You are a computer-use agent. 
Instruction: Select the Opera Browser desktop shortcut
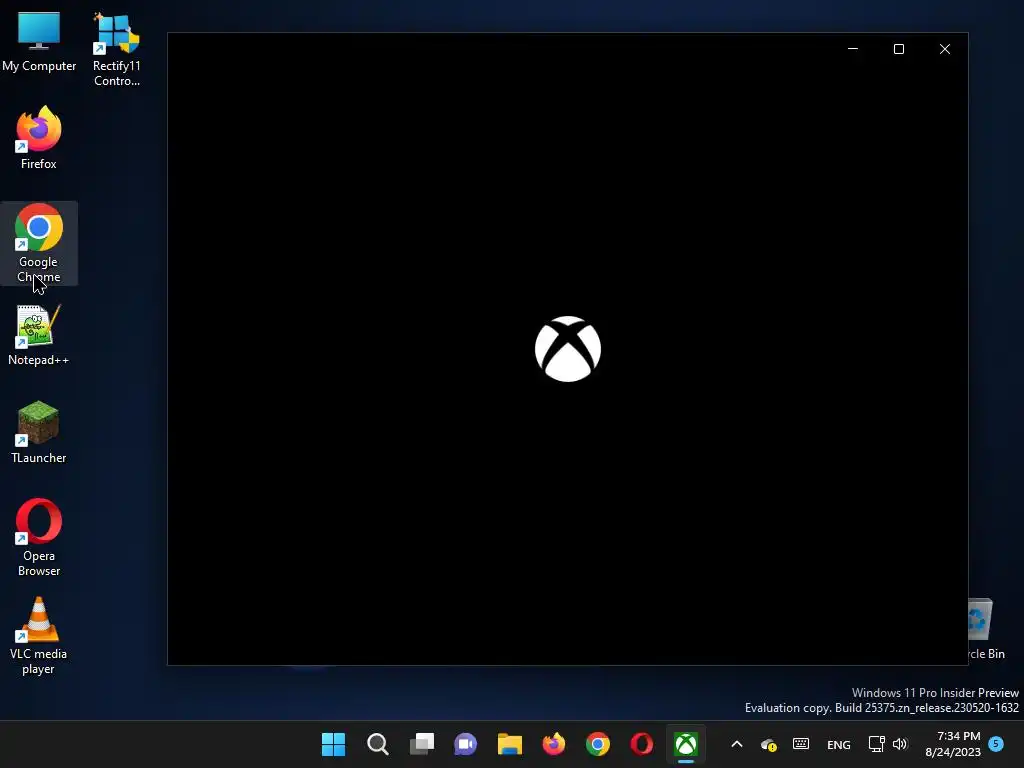39,537
